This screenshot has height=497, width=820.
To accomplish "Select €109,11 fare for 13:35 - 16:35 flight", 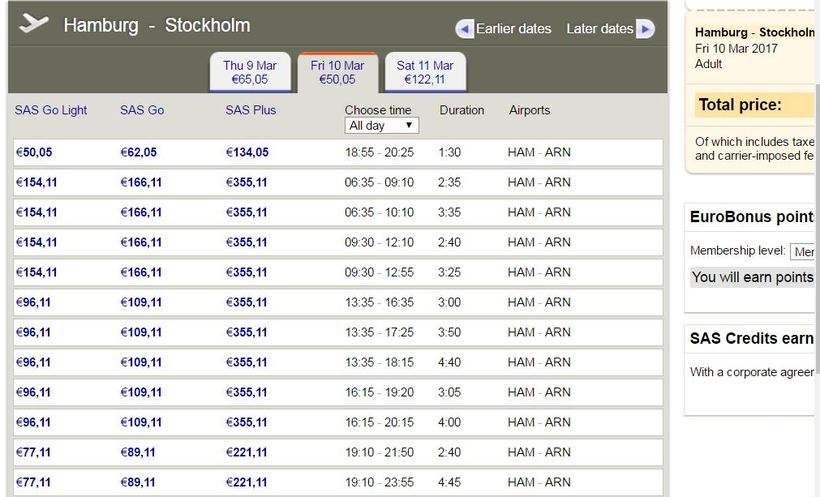I will (141, 303).
